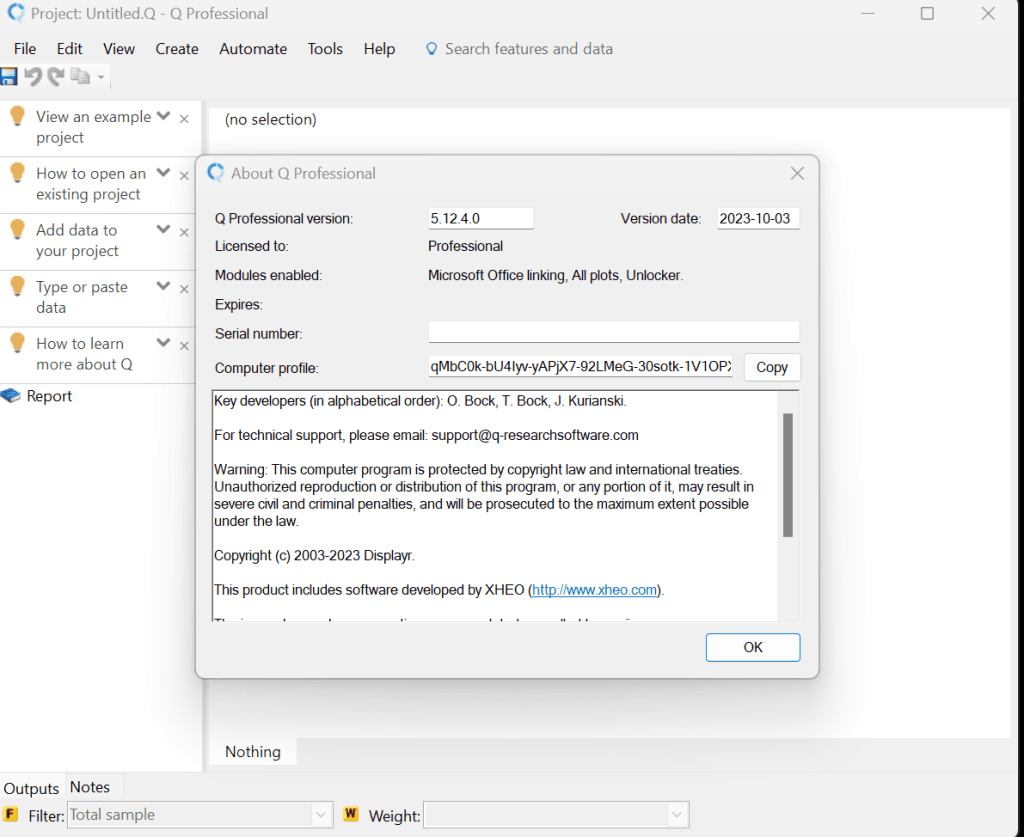Viewport: 1024px width, 837px height.
Task: Click the Serial number input field
Action: pyautogui.click(x=613, y=331)
